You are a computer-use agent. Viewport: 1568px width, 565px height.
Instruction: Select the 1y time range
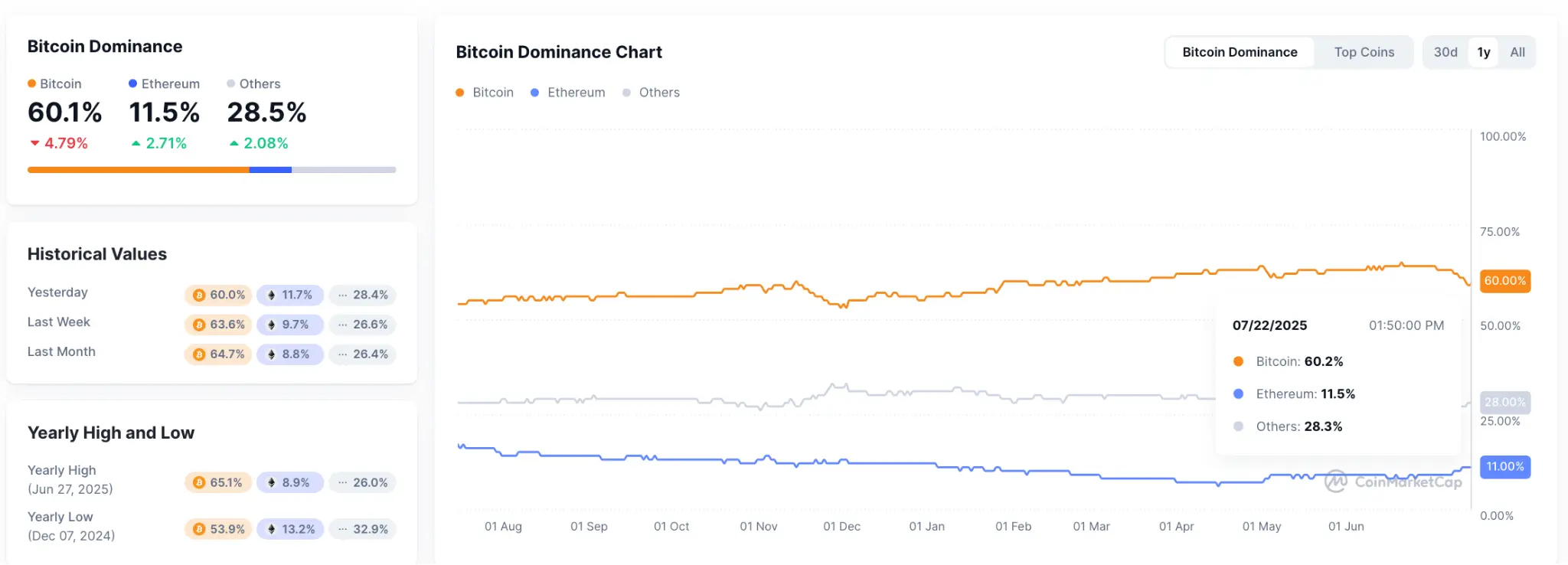[1483, 52]
